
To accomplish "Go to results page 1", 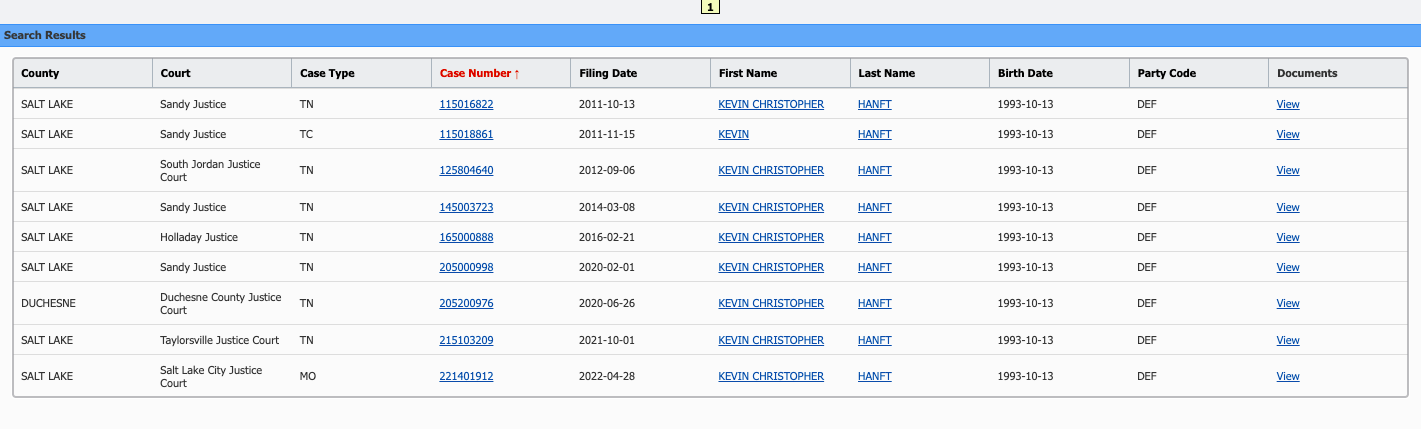I will pos(710,7).
